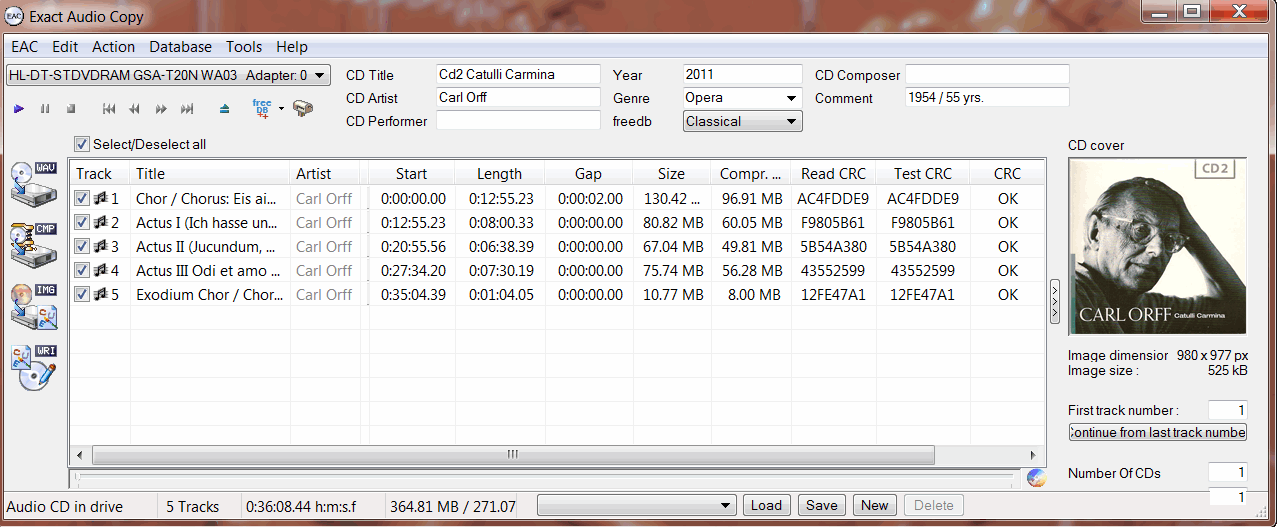Click the CMP compressed copy icon

coord(33,242)
